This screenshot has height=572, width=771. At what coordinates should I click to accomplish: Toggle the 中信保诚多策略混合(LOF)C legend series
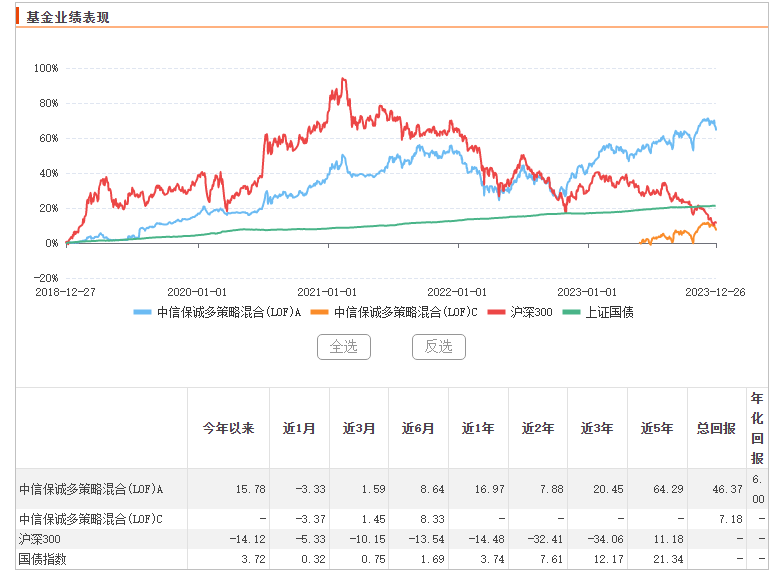click(x=394, y=312)
